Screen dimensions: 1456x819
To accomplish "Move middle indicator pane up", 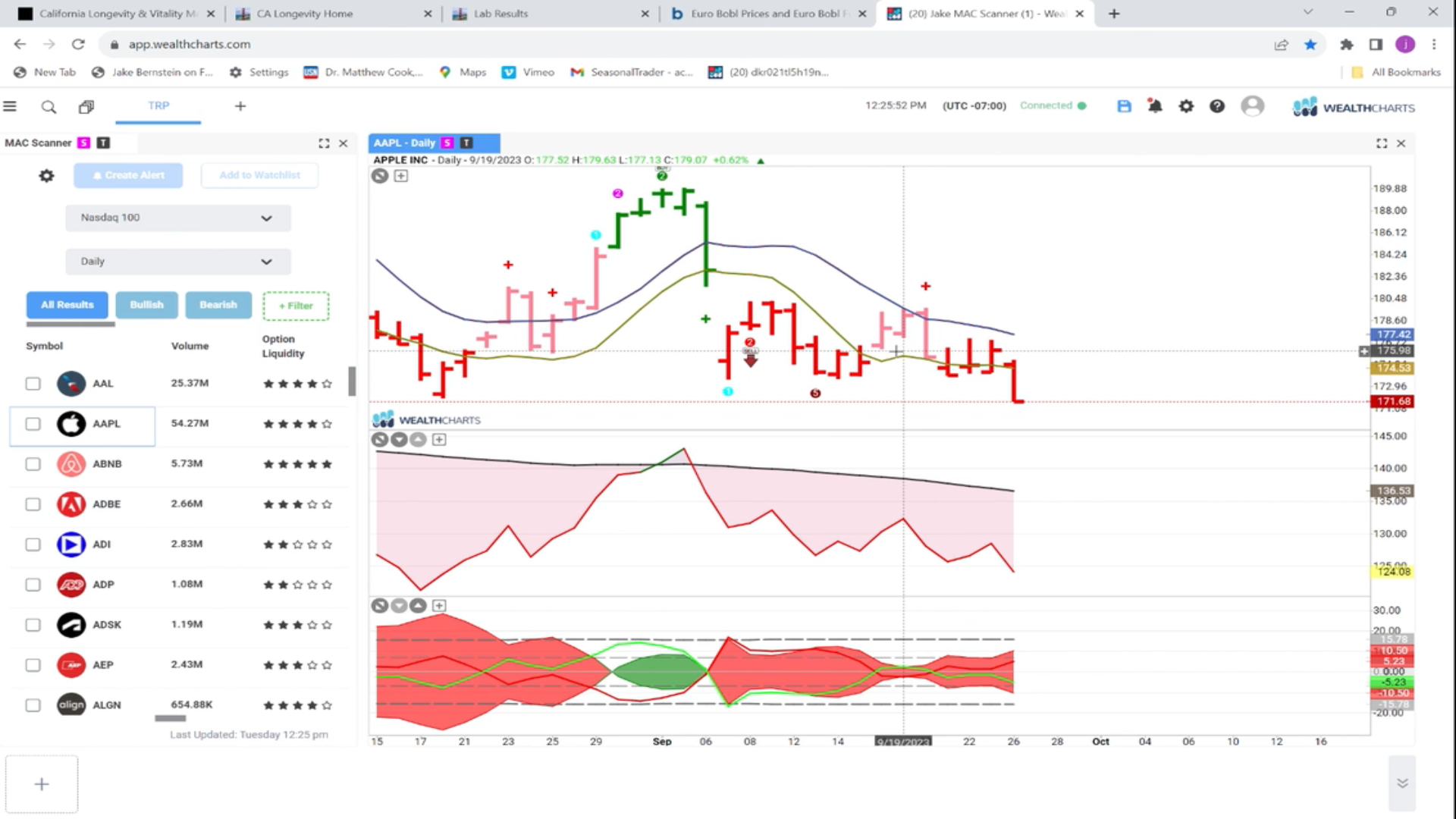I will [x=418, y=440].
